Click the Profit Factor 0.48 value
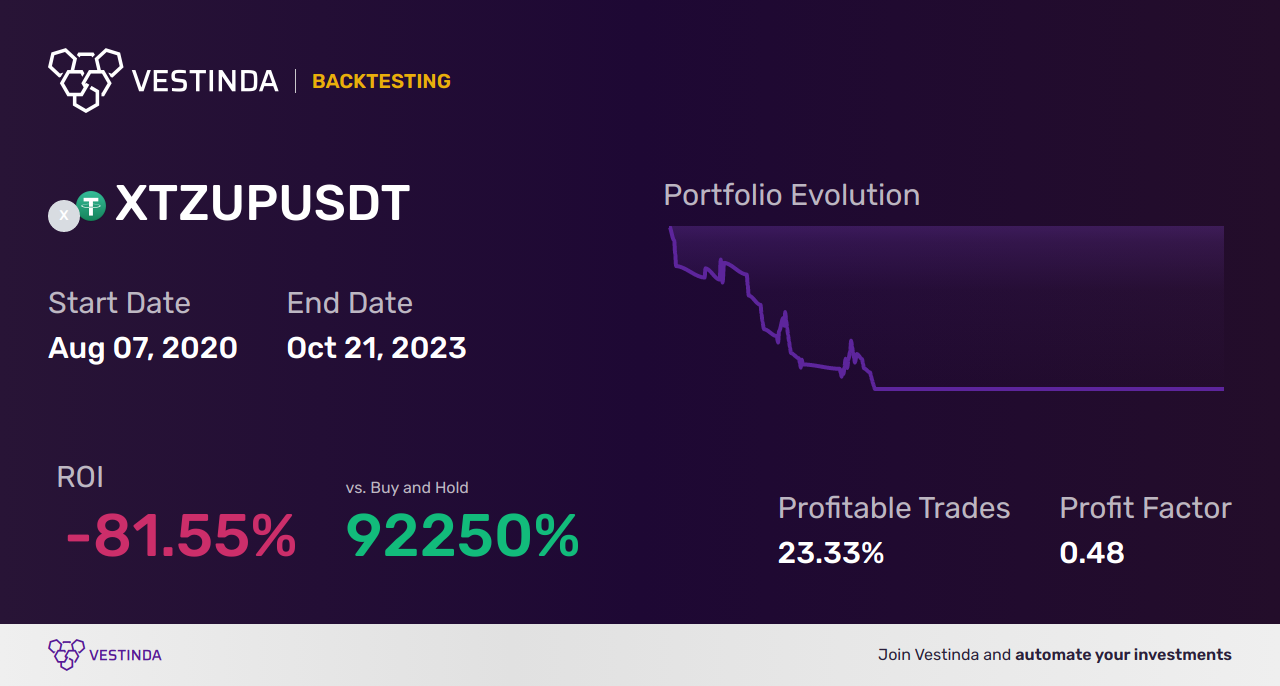 1092,553
